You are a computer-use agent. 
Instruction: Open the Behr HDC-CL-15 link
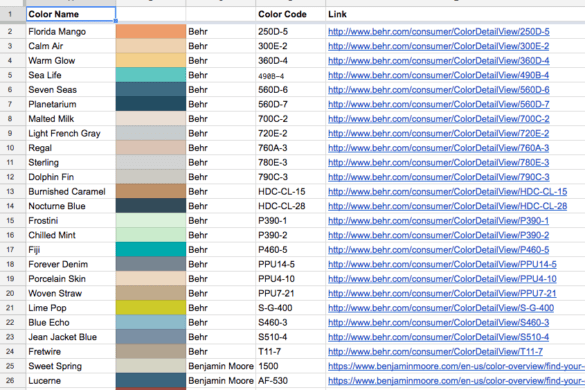(447, 192)
